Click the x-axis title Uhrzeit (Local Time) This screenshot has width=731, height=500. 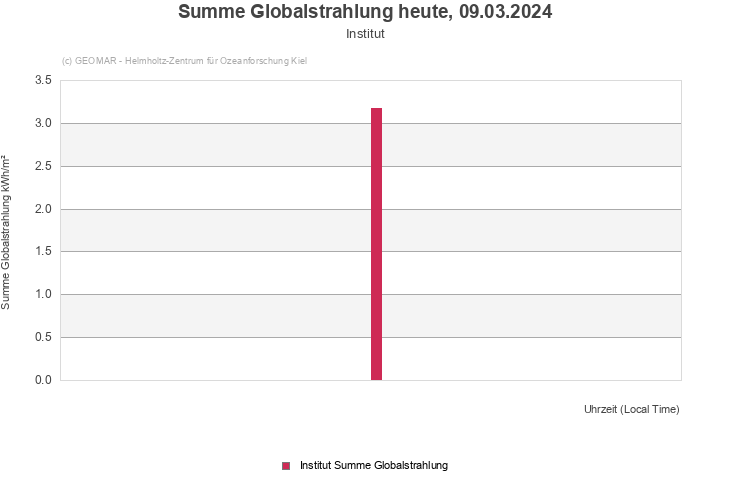(x=631, y=409)
